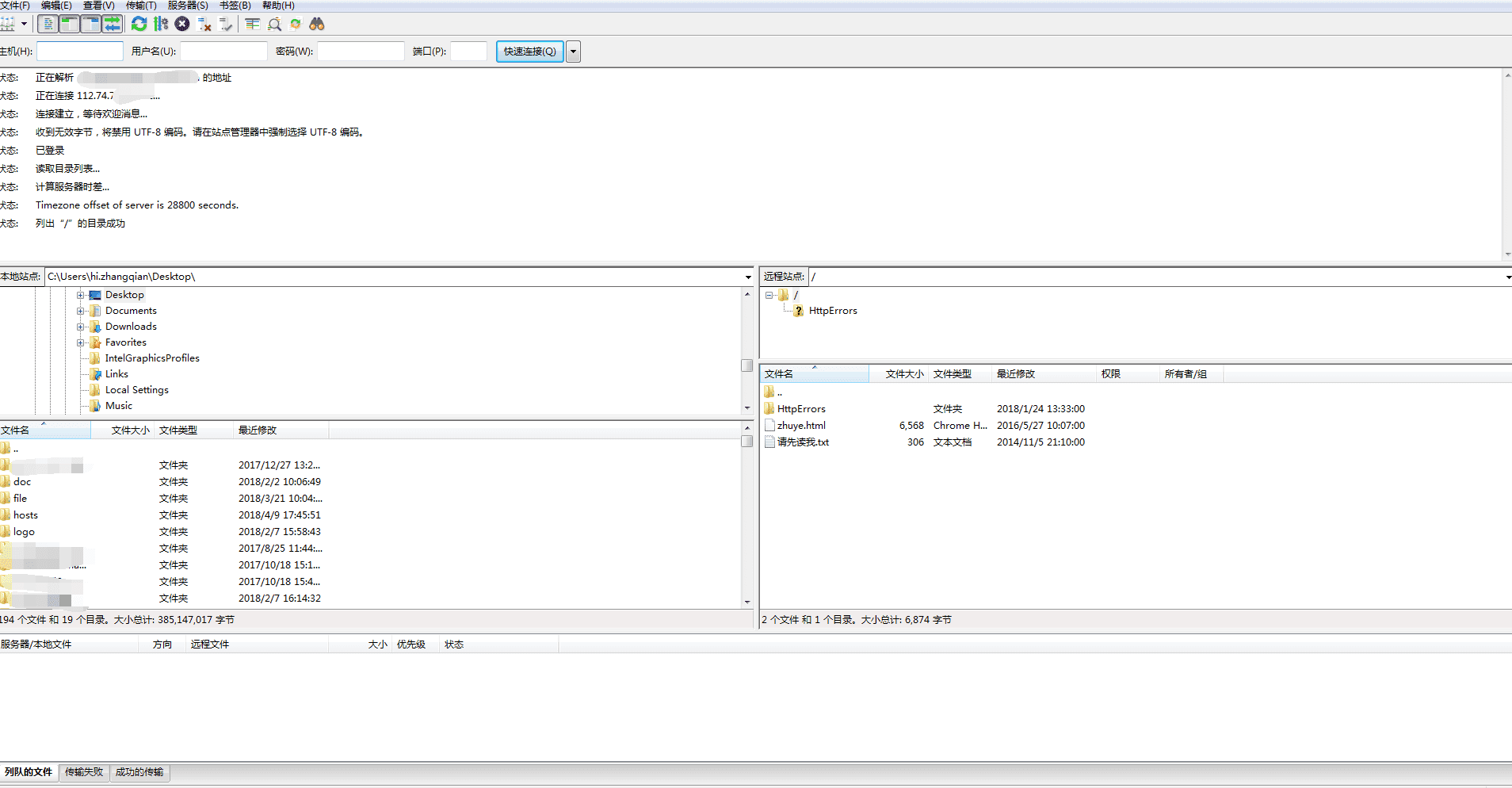This screenshot has width=1512, height=788.
Task: Open the directory listing filters dialog
Action: pos(253,24)
